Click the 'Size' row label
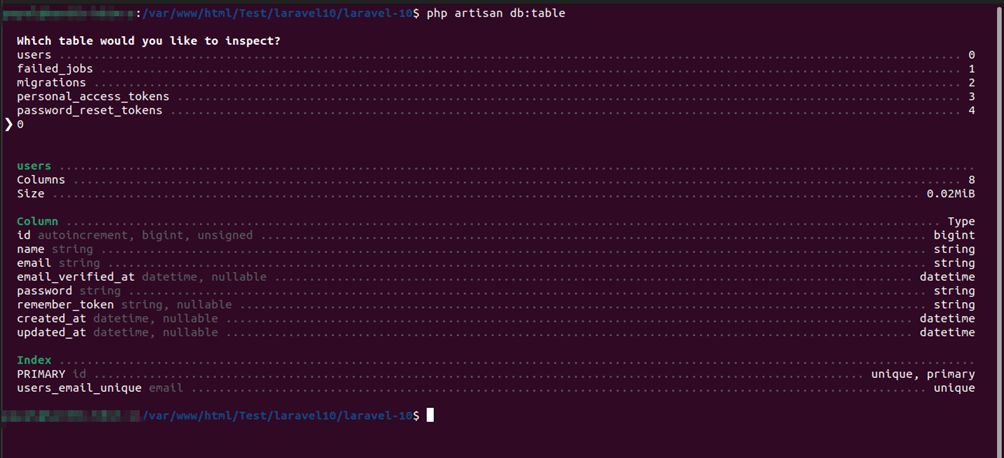The height and width of the screenshot is (458, 1004). click(x=30, y=193)
